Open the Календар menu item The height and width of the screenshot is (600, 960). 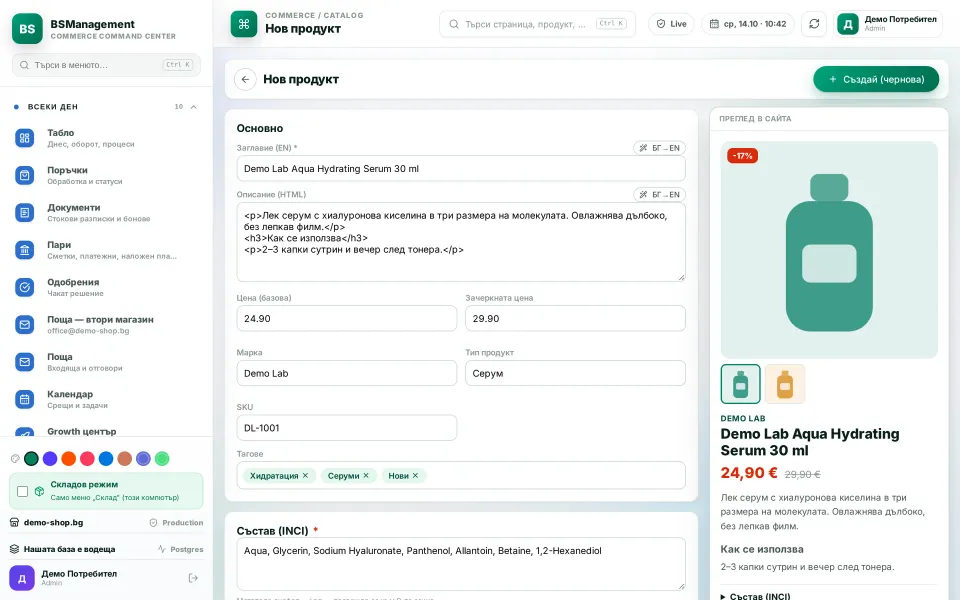(x=107, y=399)
